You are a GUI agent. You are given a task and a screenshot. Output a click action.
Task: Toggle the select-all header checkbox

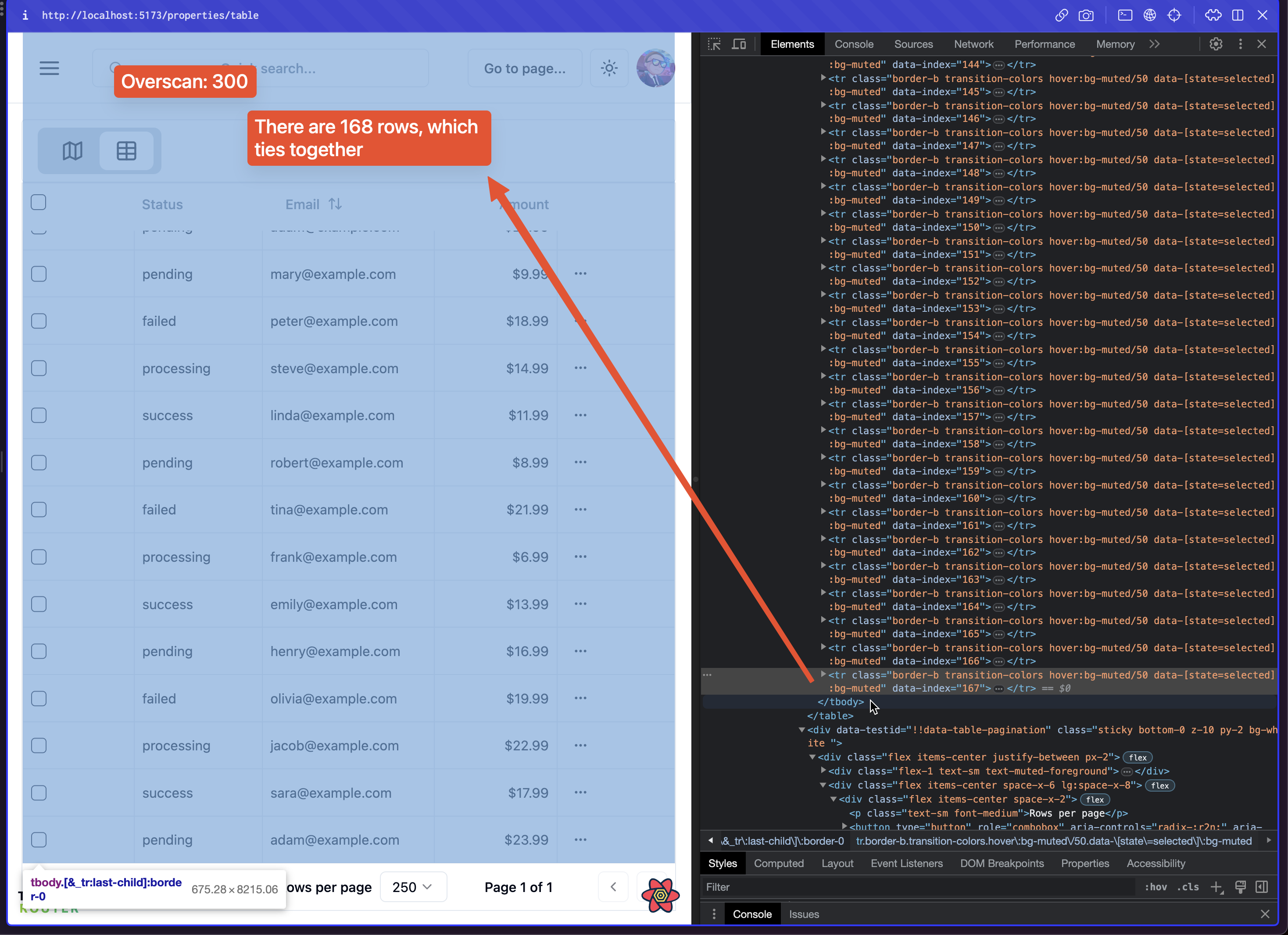click(x=39, y=203)
